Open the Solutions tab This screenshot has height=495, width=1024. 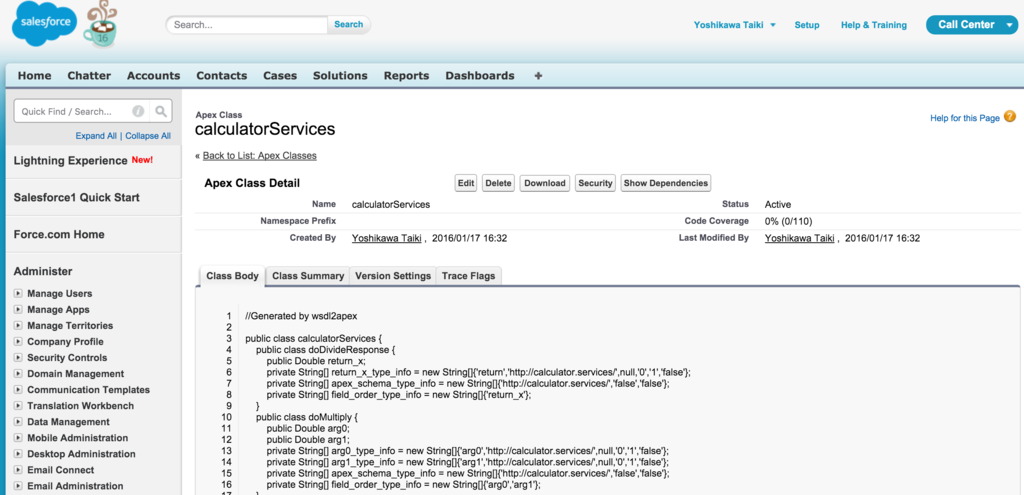click(x=340, y=76)
